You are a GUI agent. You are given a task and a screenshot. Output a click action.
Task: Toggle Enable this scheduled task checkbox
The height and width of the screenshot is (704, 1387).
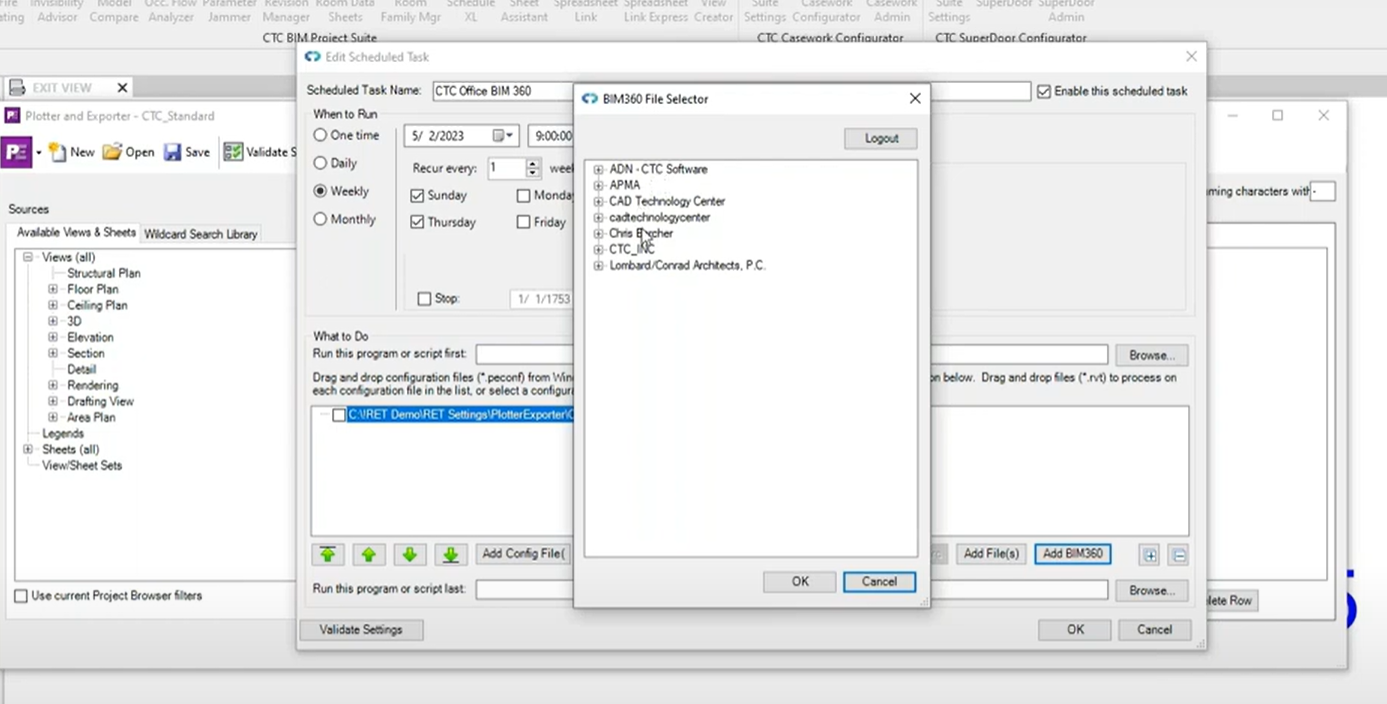(x=1044, y=91)
